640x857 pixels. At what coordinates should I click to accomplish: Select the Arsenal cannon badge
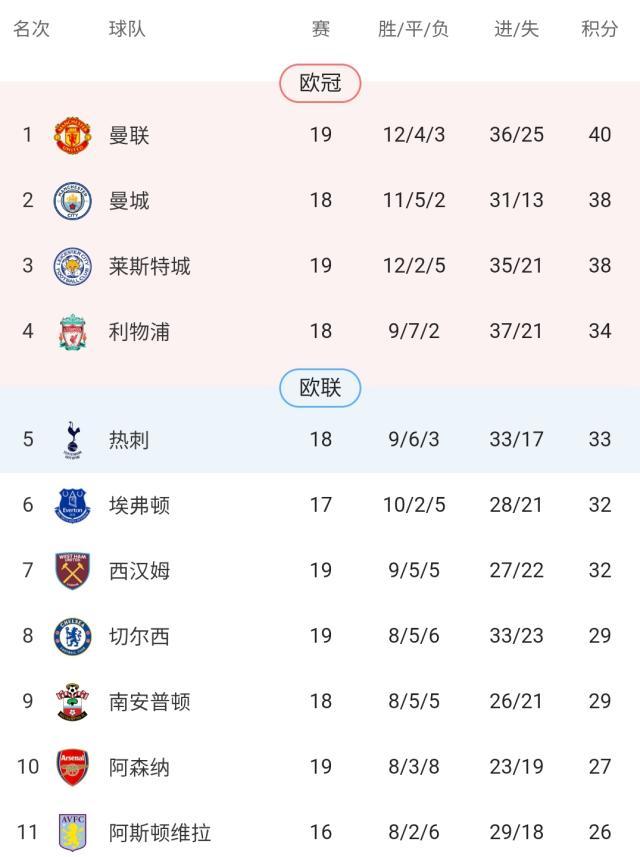72,768
